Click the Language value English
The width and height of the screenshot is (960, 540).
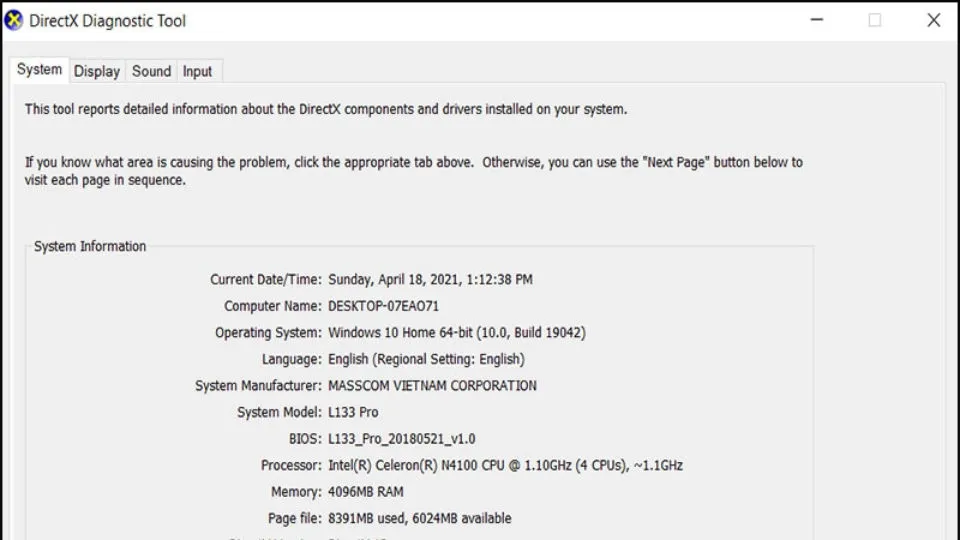click(x=426, y=359)
